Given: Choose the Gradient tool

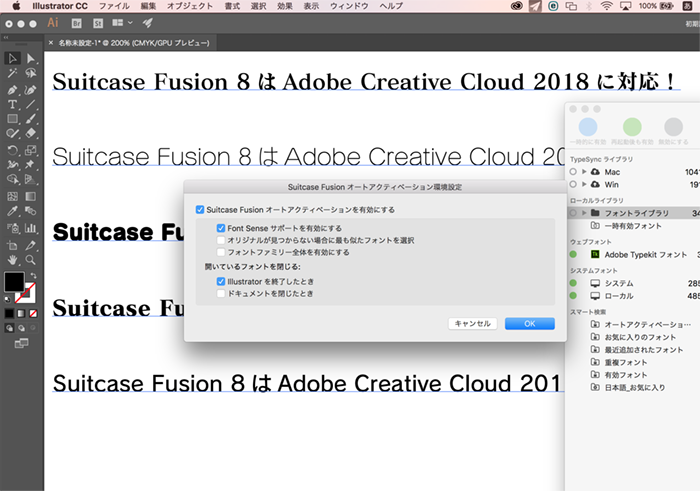Looking at the screenshot, I should [x=30, y=196].
